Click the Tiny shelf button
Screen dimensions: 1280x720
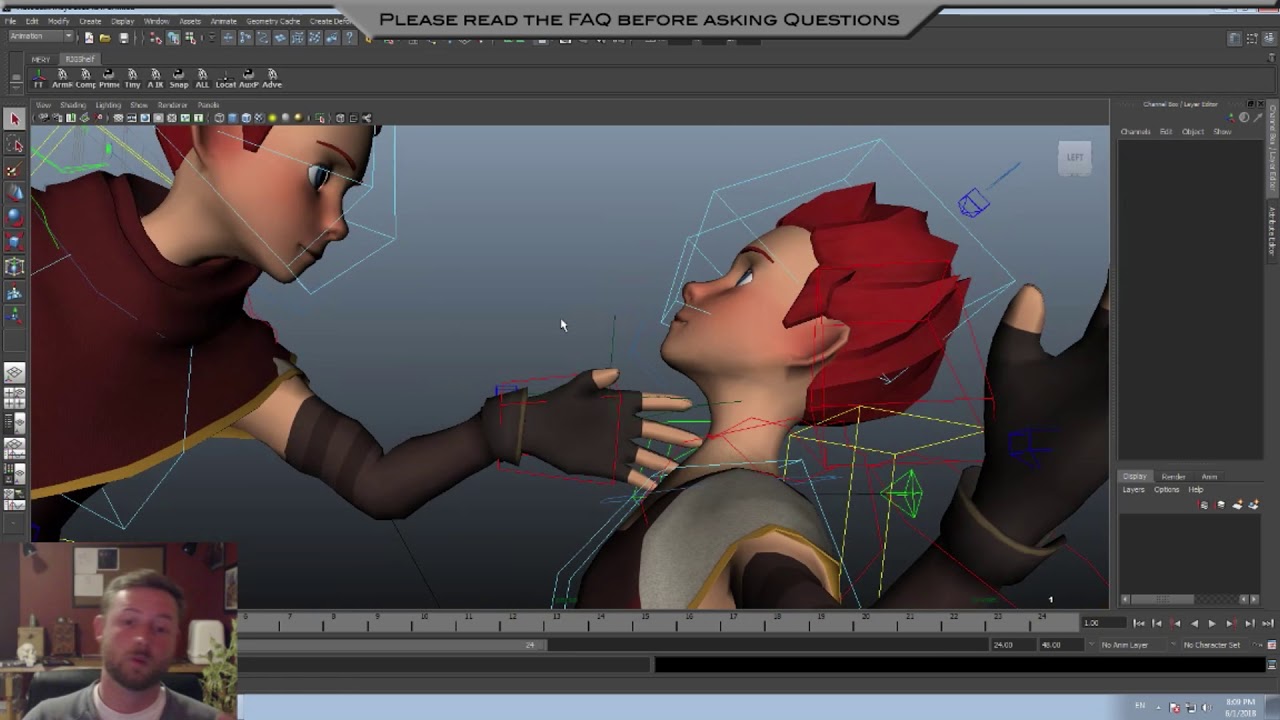coord(132,78)
